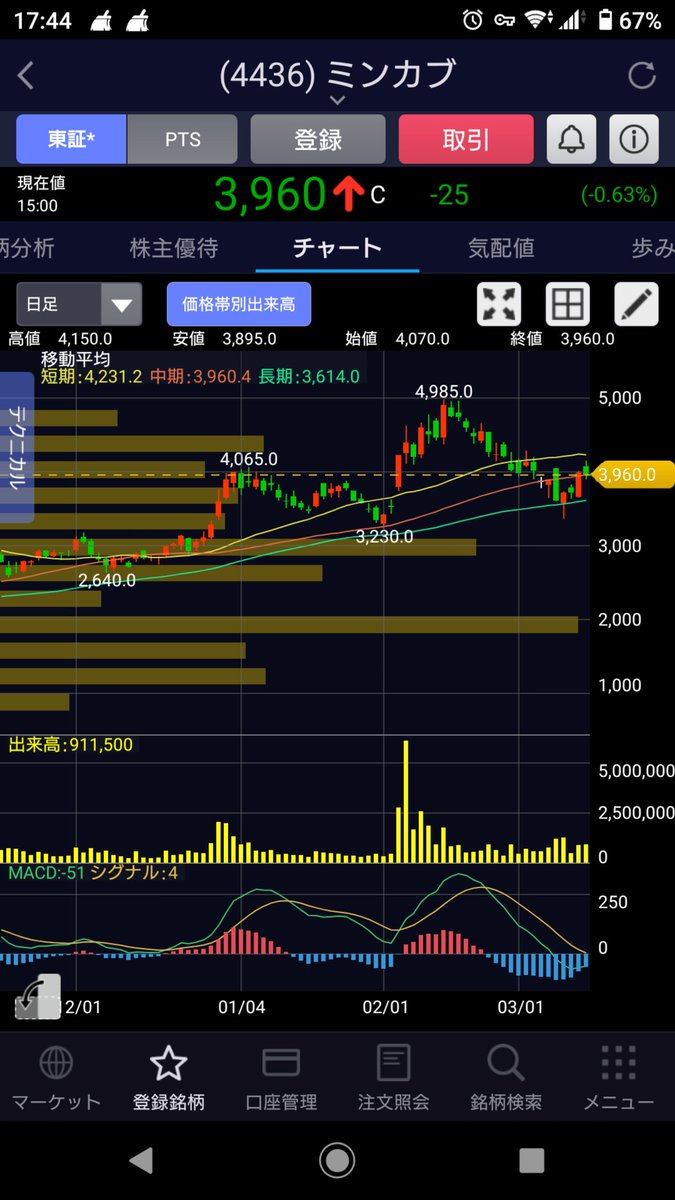Tap Android recent apps button
The height and width of the screenshot is (1200, 675).
point(531,1160)
